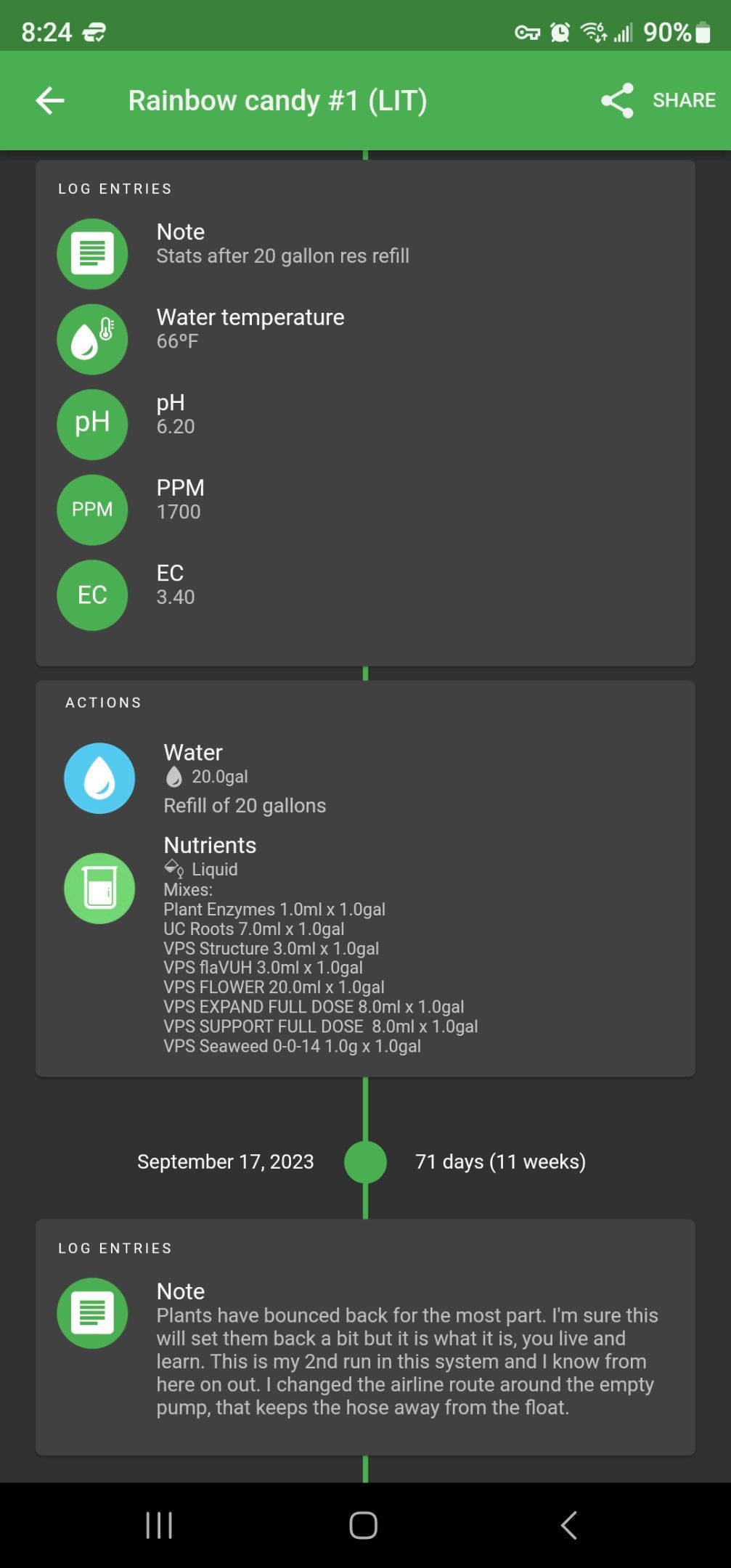Select the September 17, 2023 timeline dot

[x=365, y=1161]
